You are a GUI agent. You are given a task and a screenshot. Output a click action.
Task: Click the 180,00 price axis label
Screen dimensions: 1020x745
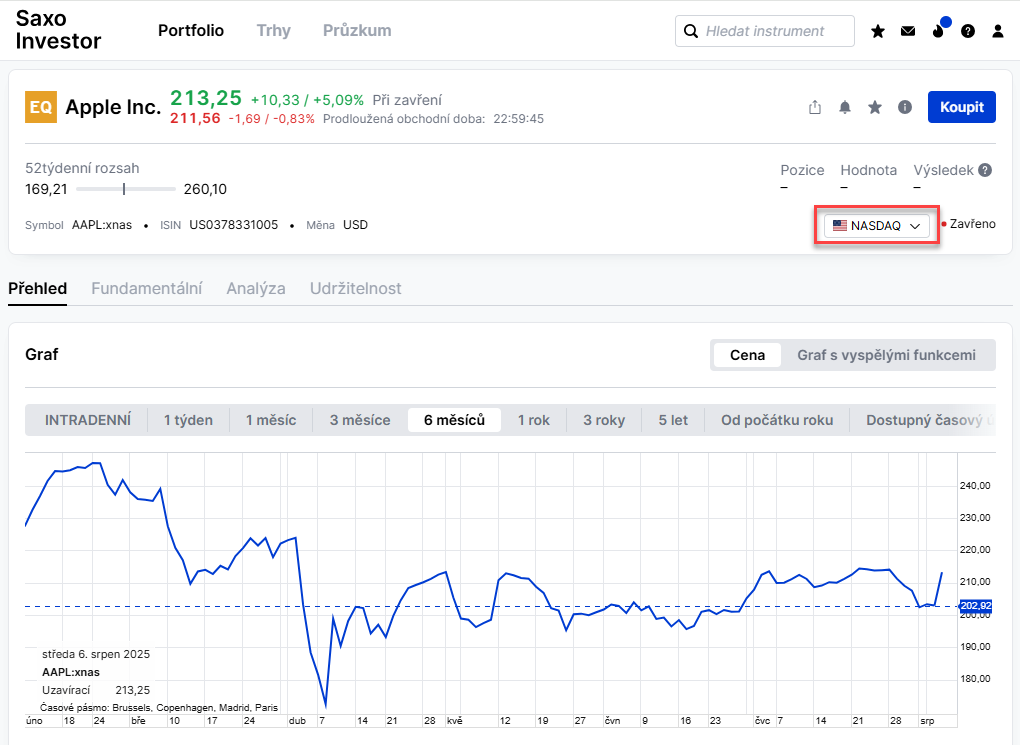point(974,679)
